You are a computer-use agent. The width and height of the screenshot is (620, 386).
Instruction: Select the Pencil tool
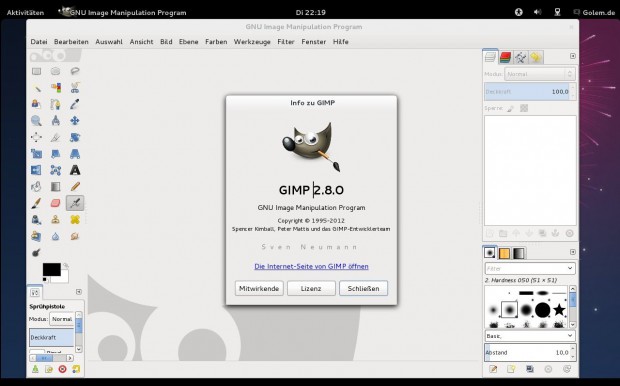coord(75,186)
